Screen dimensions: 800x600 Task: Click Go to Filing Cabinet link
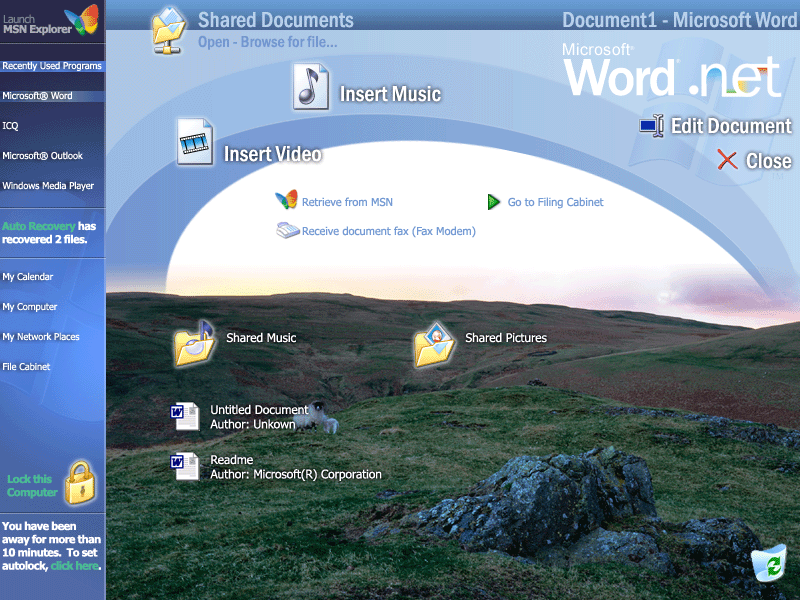[x=556, y=202]
